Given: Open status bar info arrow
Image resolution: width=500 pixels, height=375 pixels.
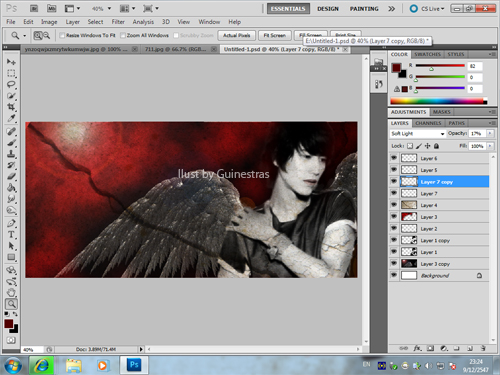Looking at the screenshot, I should (x=141, y=349).
